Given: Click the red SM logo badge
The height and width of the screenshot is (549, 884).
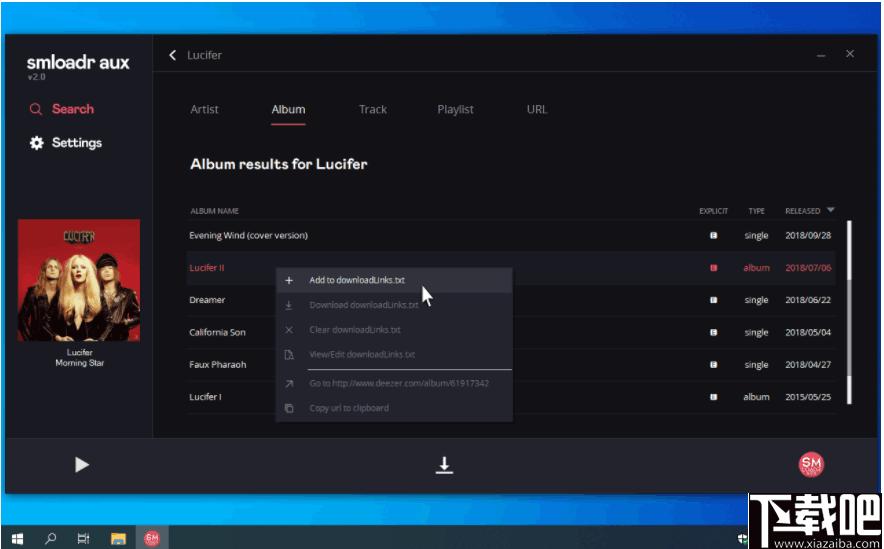Looking at the screenshot, I should point(811,464).
